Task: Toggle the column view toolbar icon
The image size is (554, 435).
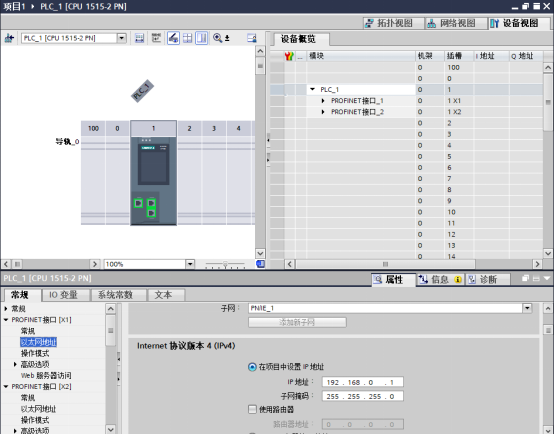Action: (x=202, y=38)
